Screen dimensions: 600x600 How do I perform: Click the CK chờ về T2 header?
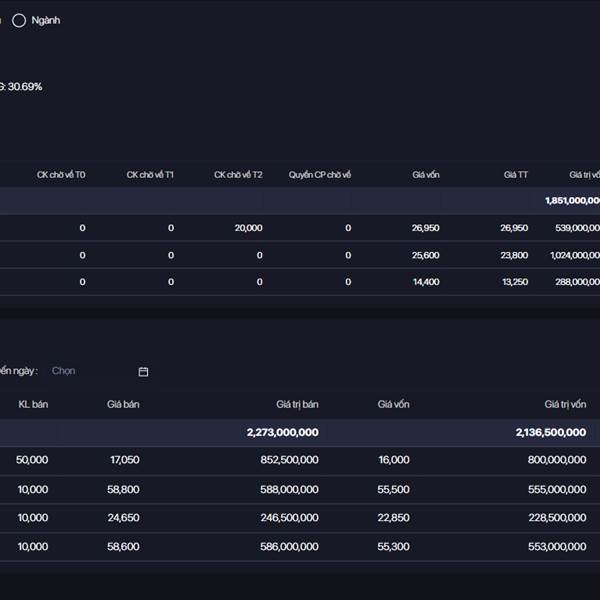tap(238, 175)
